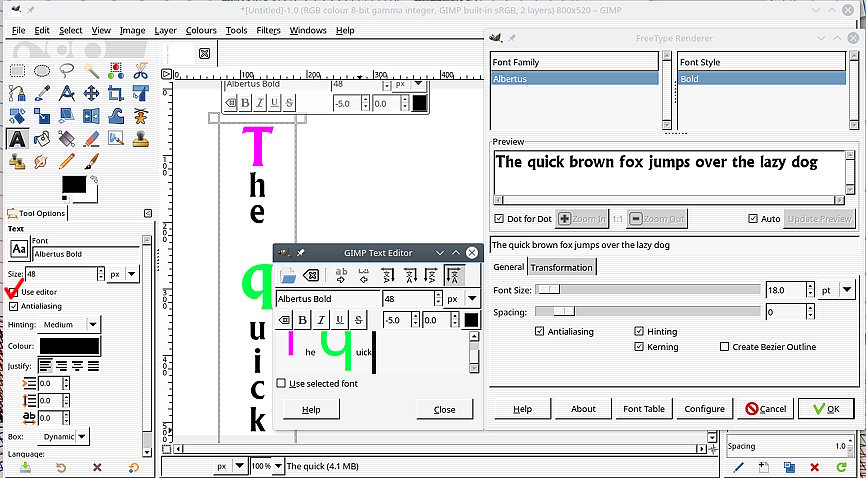Toggle Strikethrough in GIMP Text Editor

[x=358, y=320]
